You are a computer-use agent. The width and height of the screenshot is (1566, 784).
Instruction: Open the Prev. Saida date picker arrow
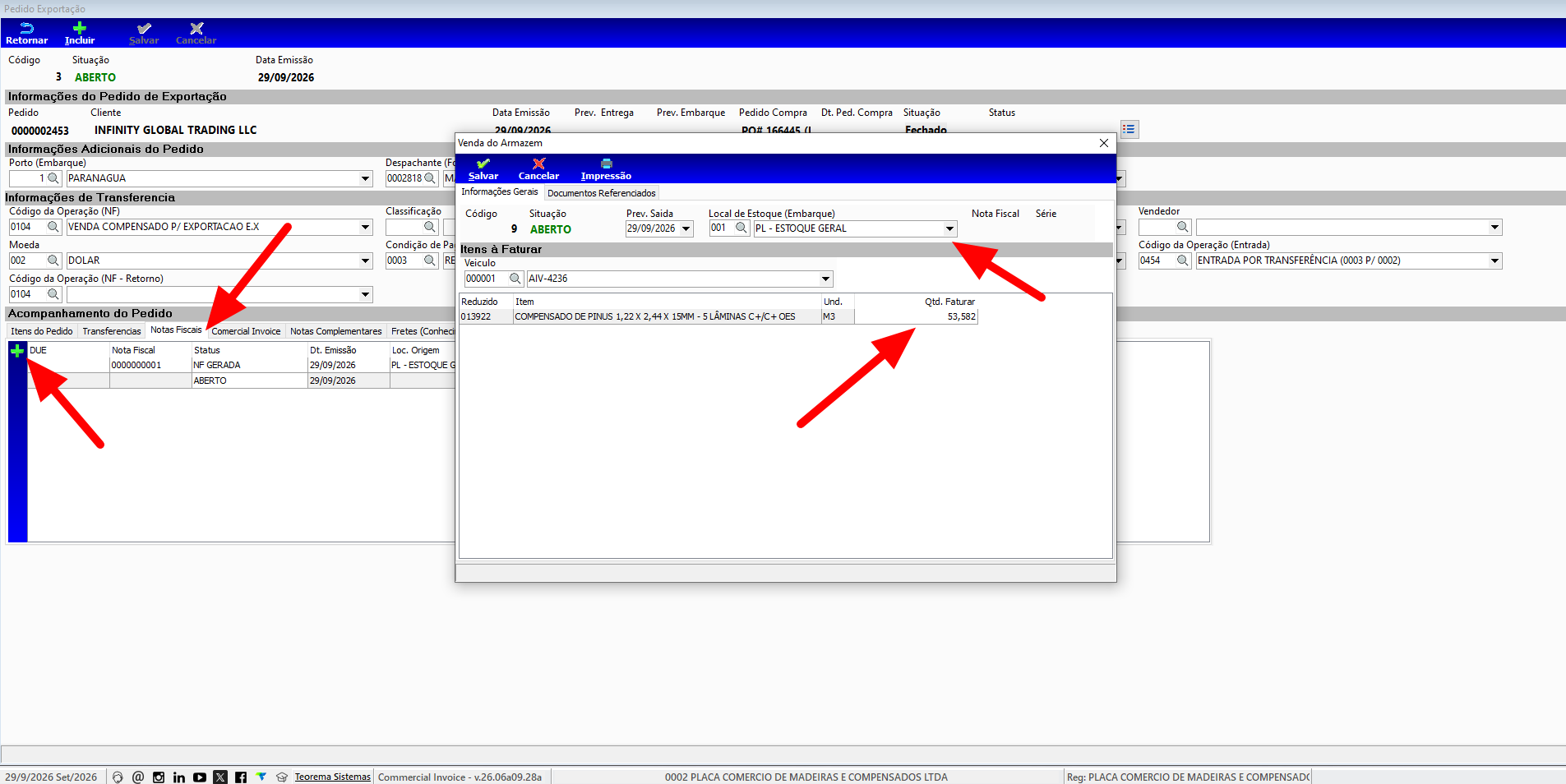(686, 228)
